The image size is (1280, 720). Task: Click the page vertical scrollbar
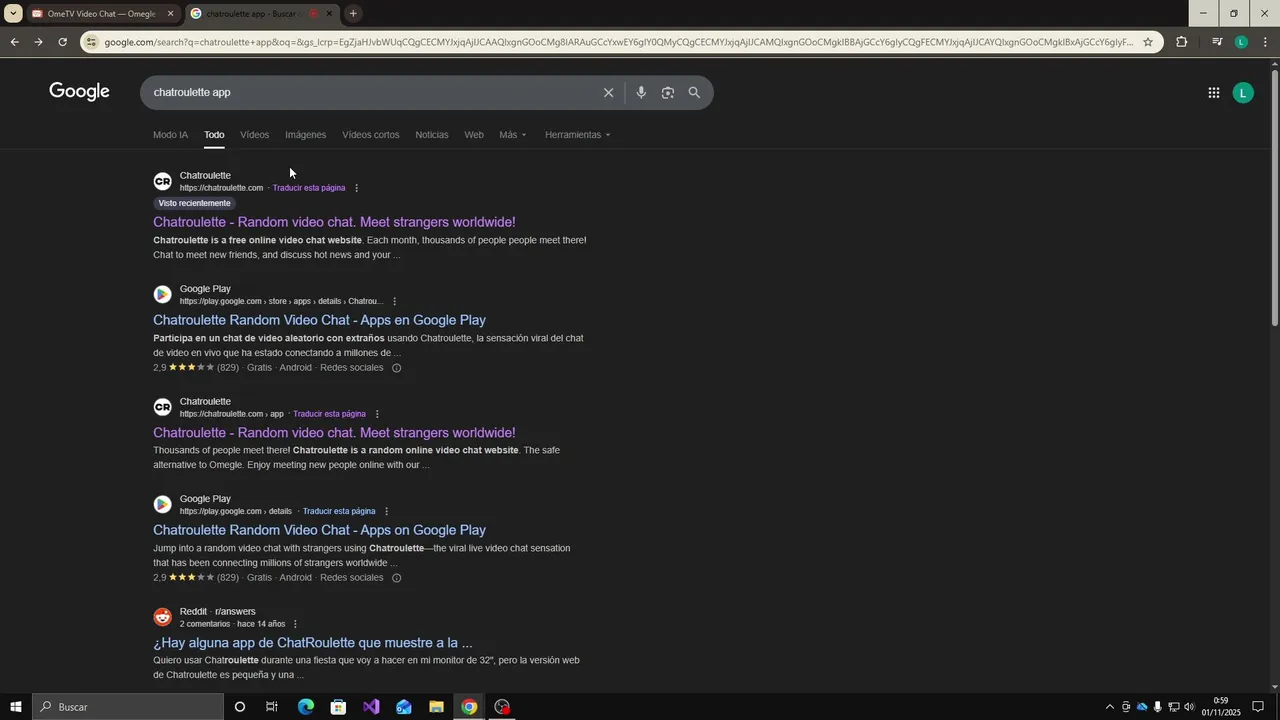(x=1274, y=196)
